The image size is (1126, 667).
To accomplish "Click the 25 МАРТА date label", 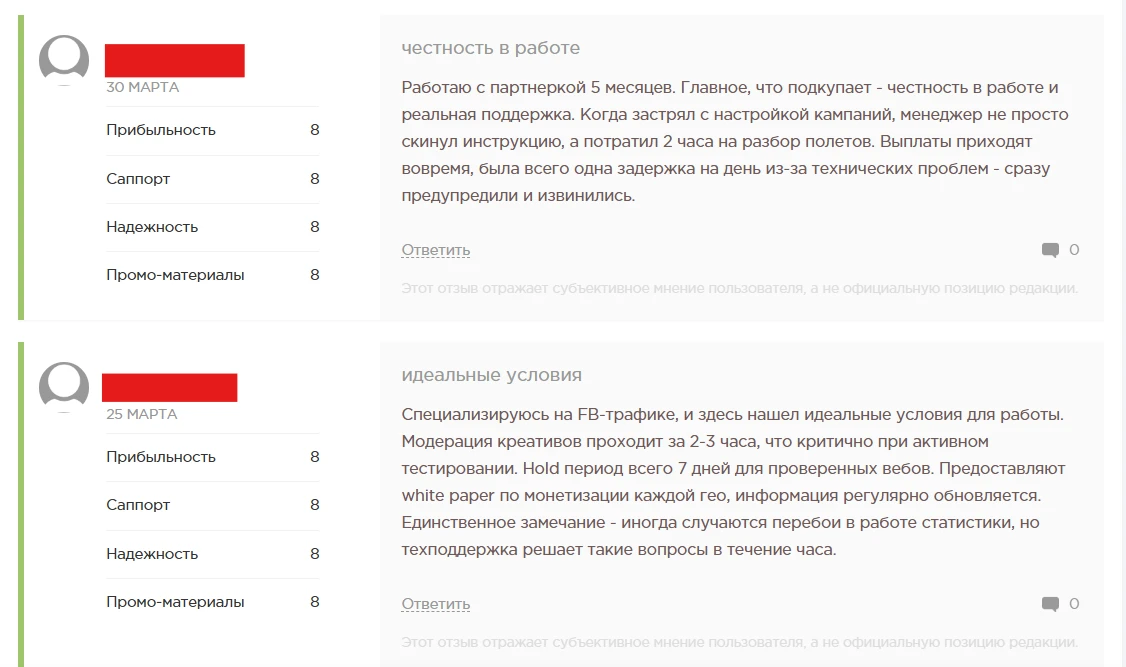I will (141, 414).
